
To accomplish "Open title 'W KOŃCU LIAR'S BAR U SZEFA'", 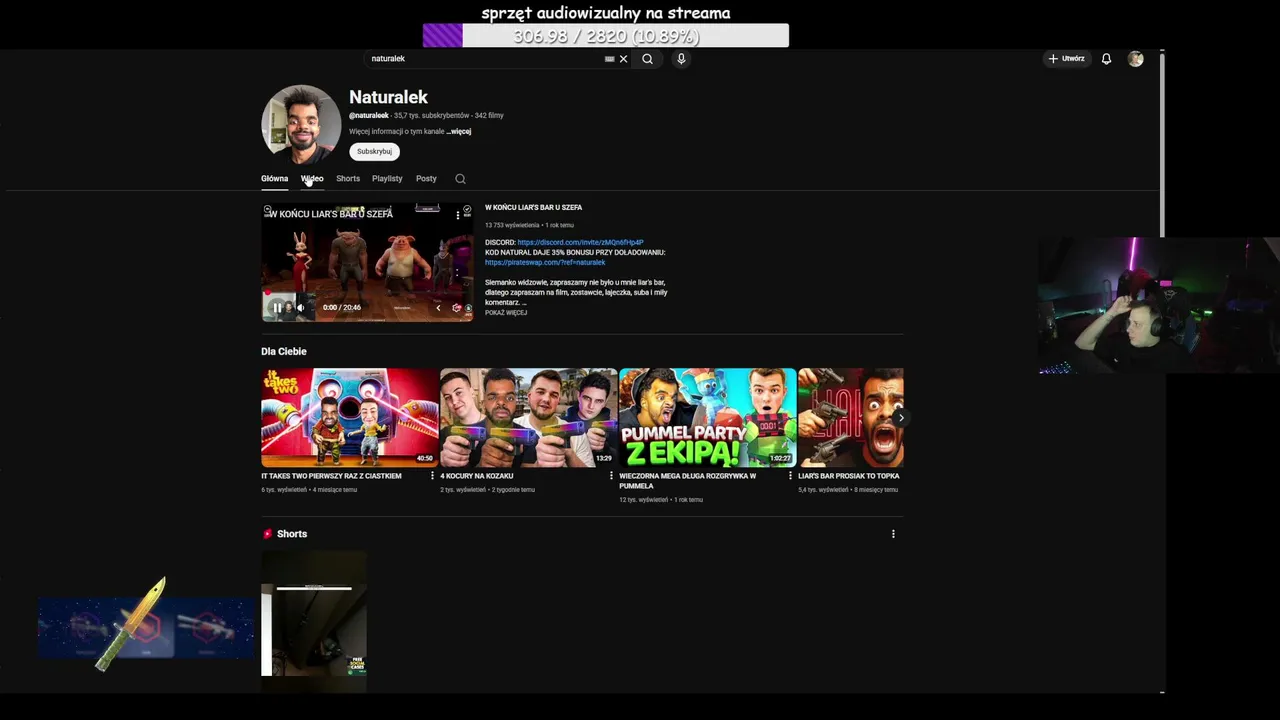I will click(533, 208).
